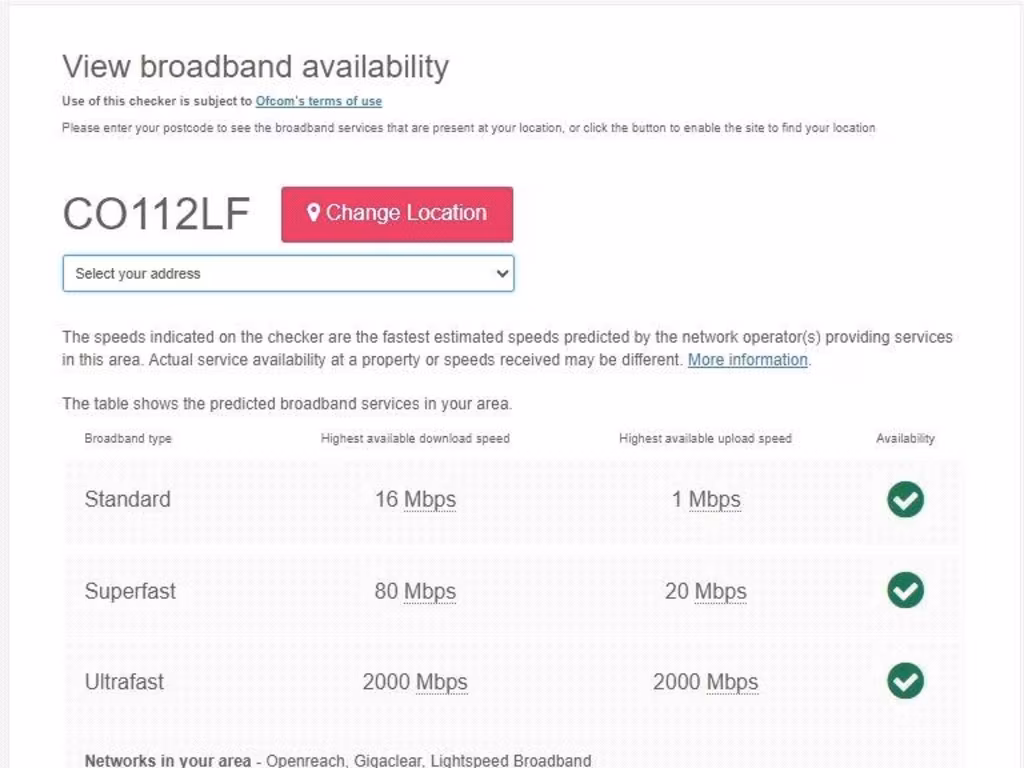Select the Superfast broadband type row label
This screenshot has height=768, width=1024.
(x=130, y=591)
